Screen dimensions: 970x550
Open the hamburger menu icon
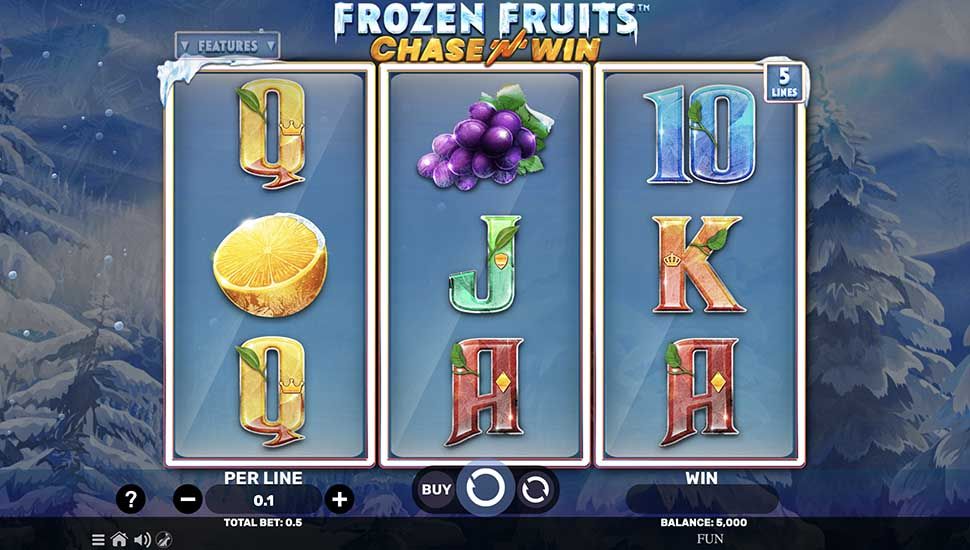(98, 539)
